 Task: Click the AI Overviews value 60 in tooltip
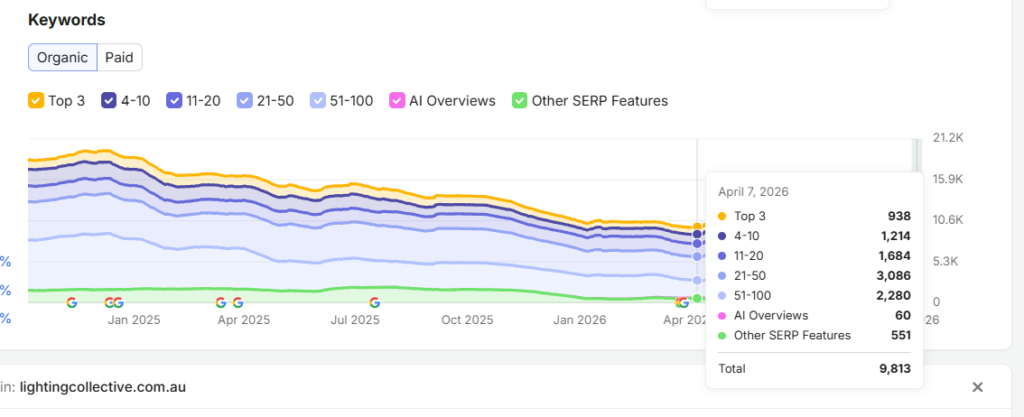903,316
